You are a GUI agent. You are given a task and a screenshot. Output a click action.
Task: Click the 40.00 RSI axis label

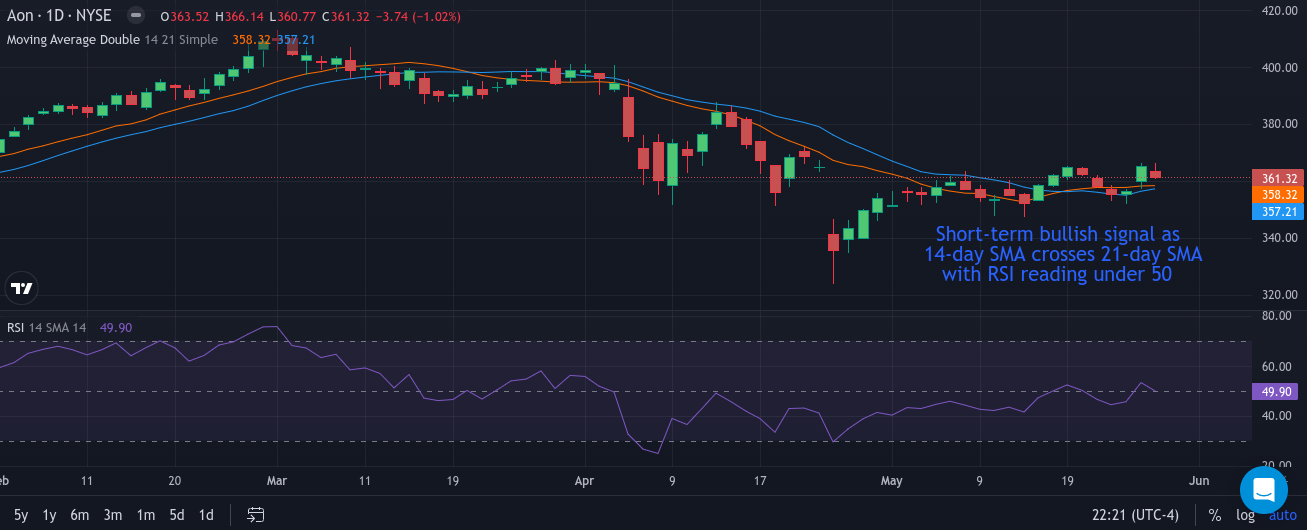(x=1279, y=416)
